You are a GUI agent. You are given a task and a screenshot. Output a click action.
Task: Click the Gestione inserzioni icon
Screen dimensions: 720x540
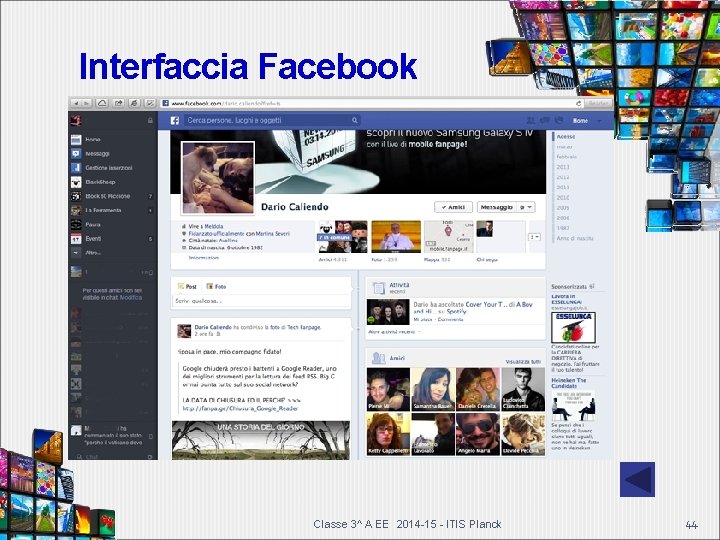tap(76, 168)
